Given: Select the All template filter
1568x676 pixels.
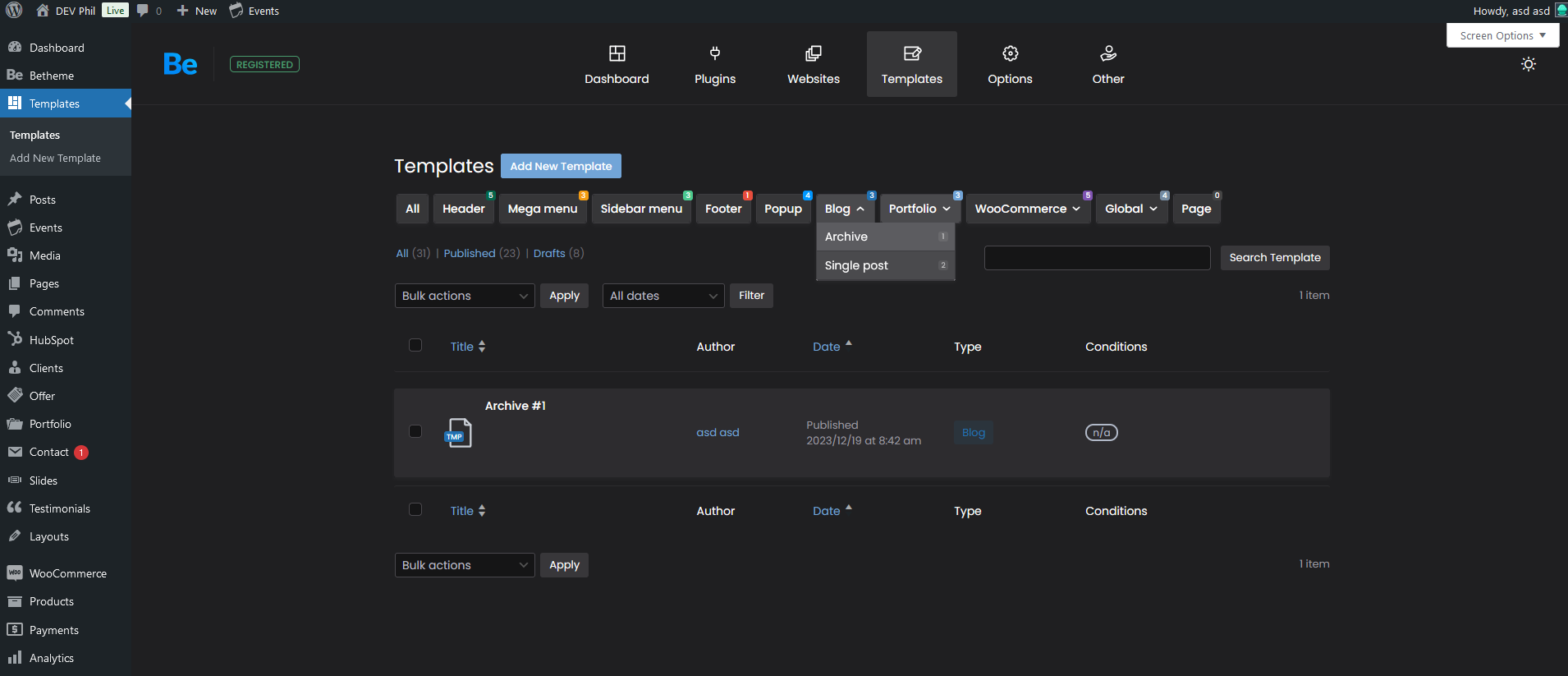Looking at the screenshot, I should tap(412, 209).
